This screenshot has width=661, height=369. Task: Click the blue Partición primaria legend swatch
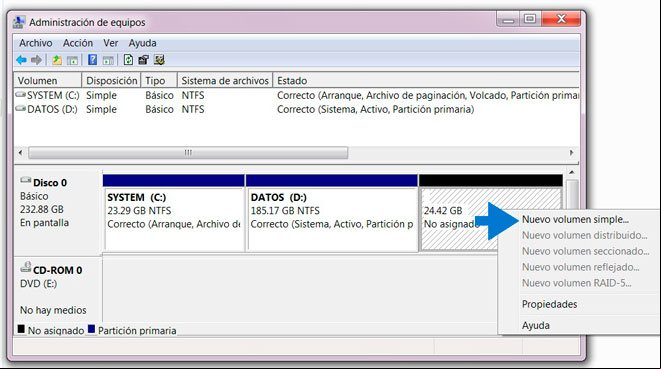coord(91,329)
